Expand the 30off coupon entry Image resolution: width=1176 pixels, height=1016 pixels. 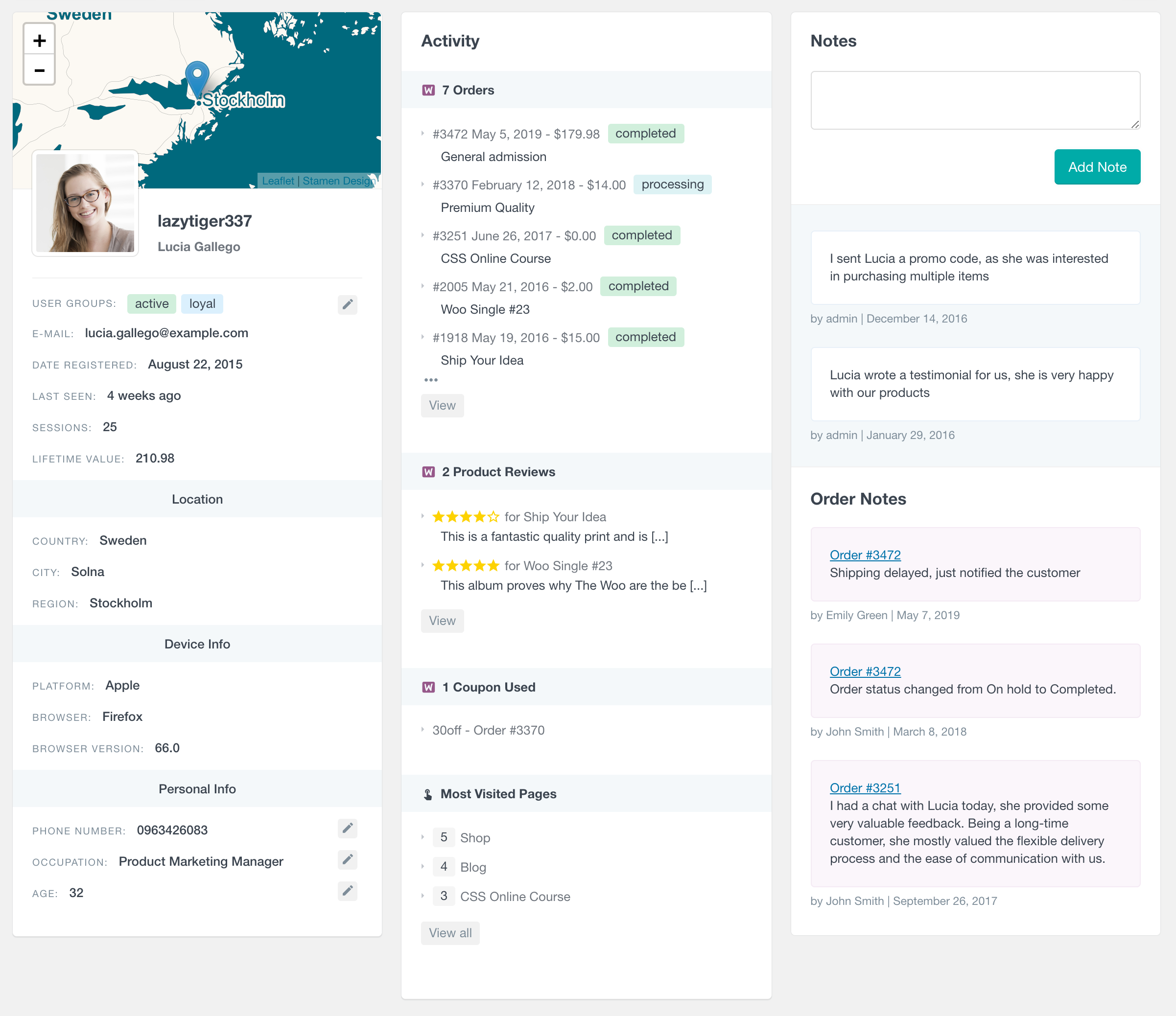pyautogui.click(x=423, y=730)
